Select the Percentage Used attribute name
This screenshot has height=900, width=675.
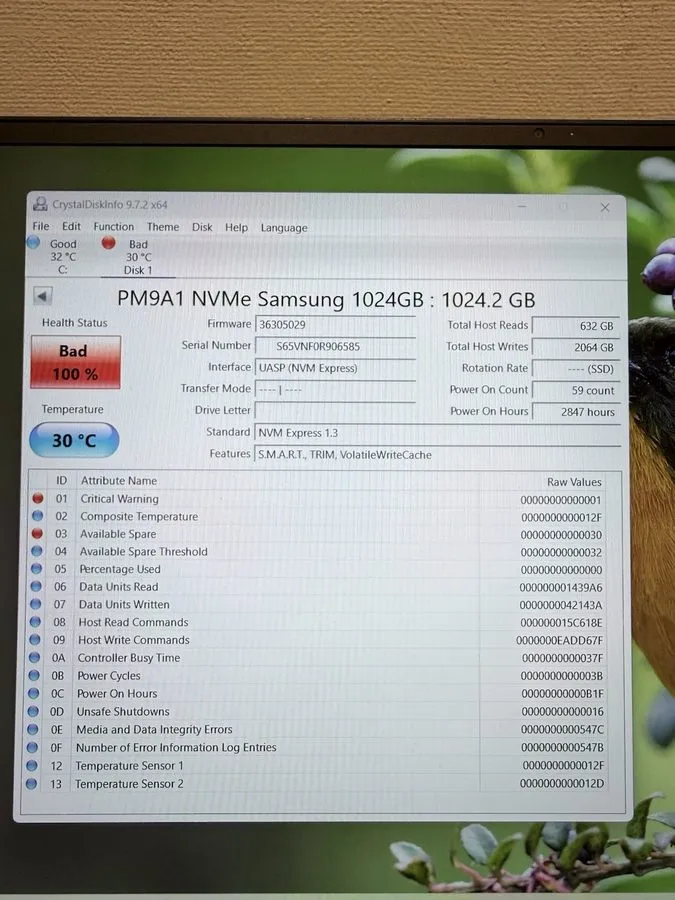119,569
